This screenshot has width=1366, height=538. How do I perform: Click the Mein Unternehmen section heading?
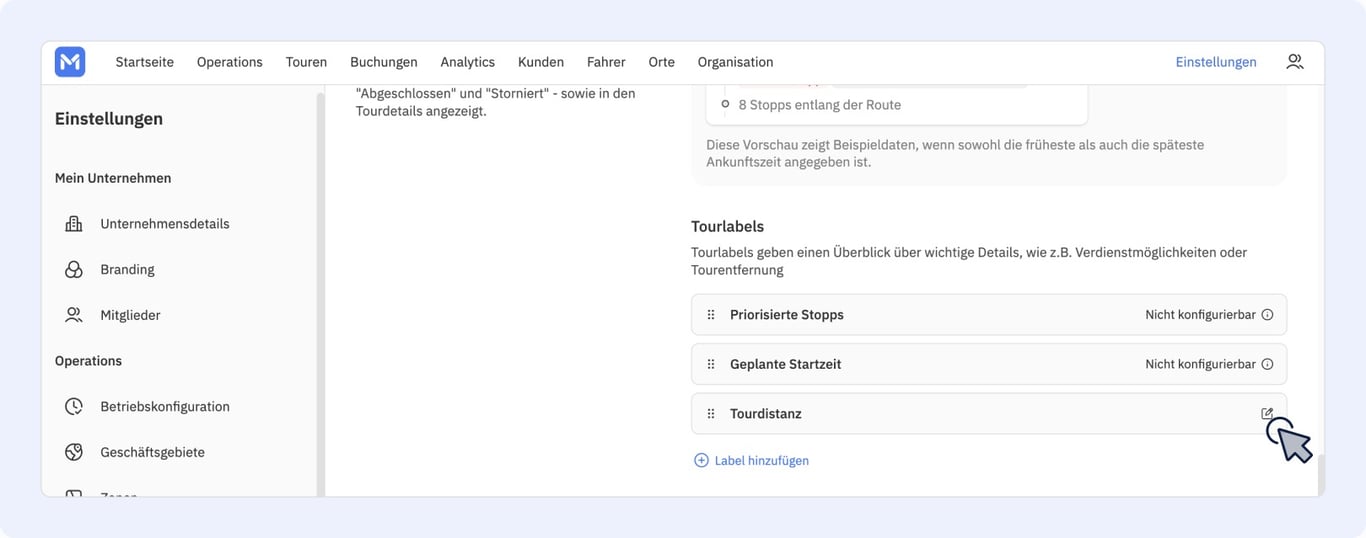(113, 178)
